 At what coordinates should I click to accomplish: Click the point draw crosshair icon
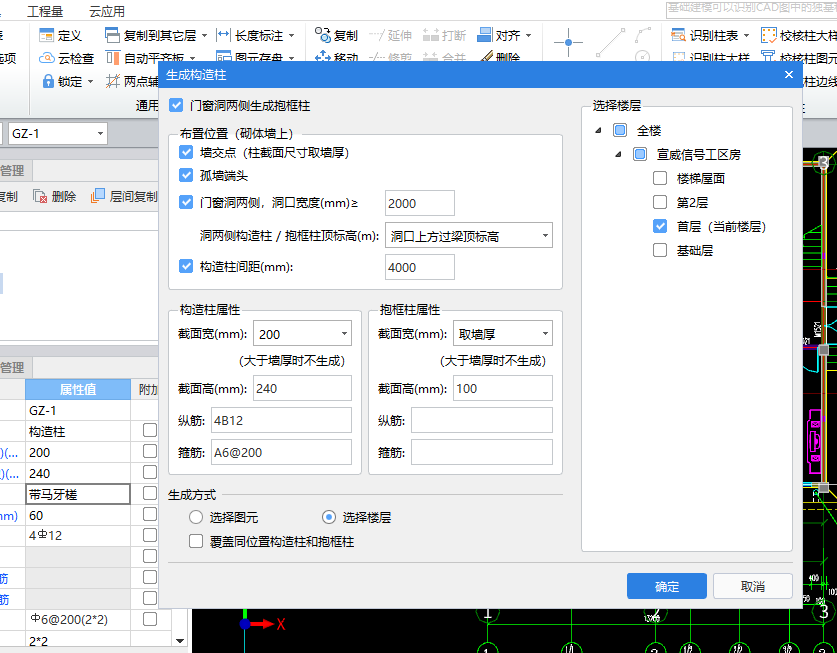tap(568, 42)
